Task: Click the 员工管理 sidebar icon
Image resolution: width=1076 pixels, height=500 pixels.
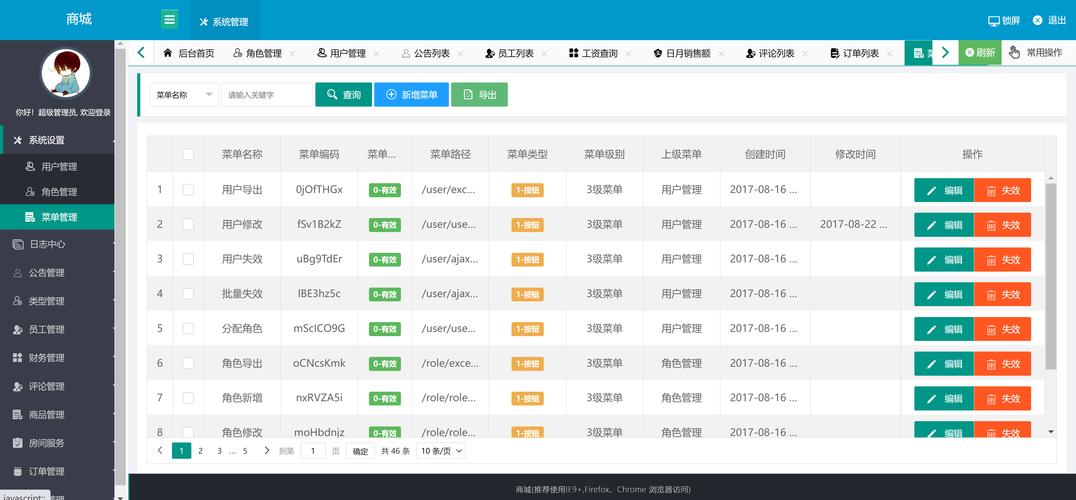Action: click(18, 330)
